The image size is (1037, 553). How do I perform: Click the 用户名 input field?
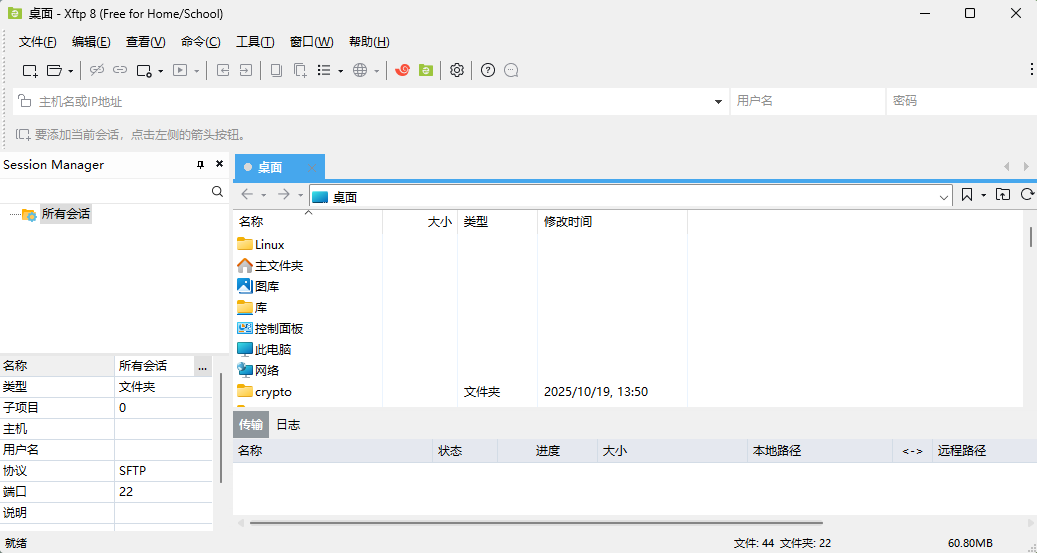[x=807, y=101]
